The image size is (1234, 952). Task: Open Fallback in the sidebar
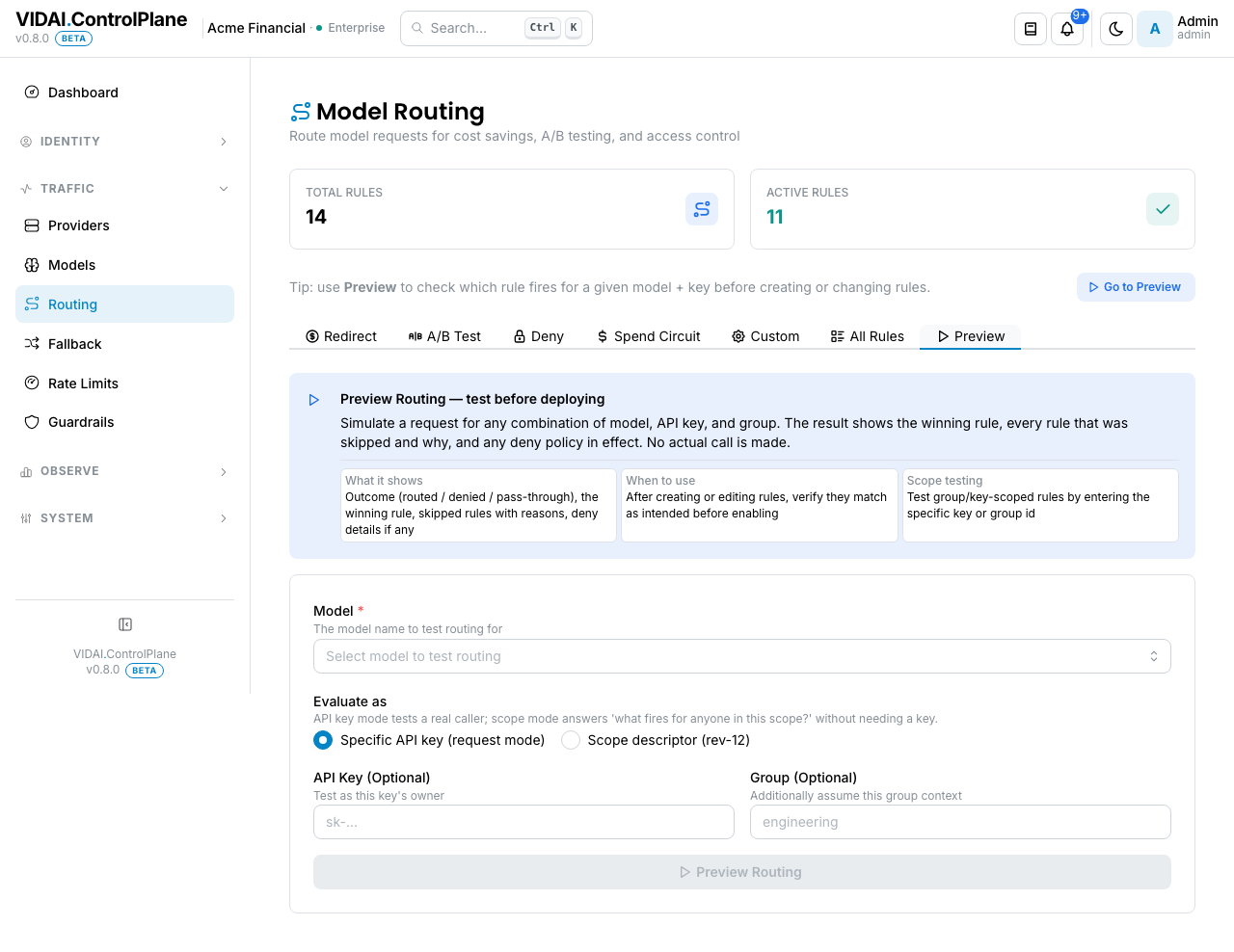(124, 344)
